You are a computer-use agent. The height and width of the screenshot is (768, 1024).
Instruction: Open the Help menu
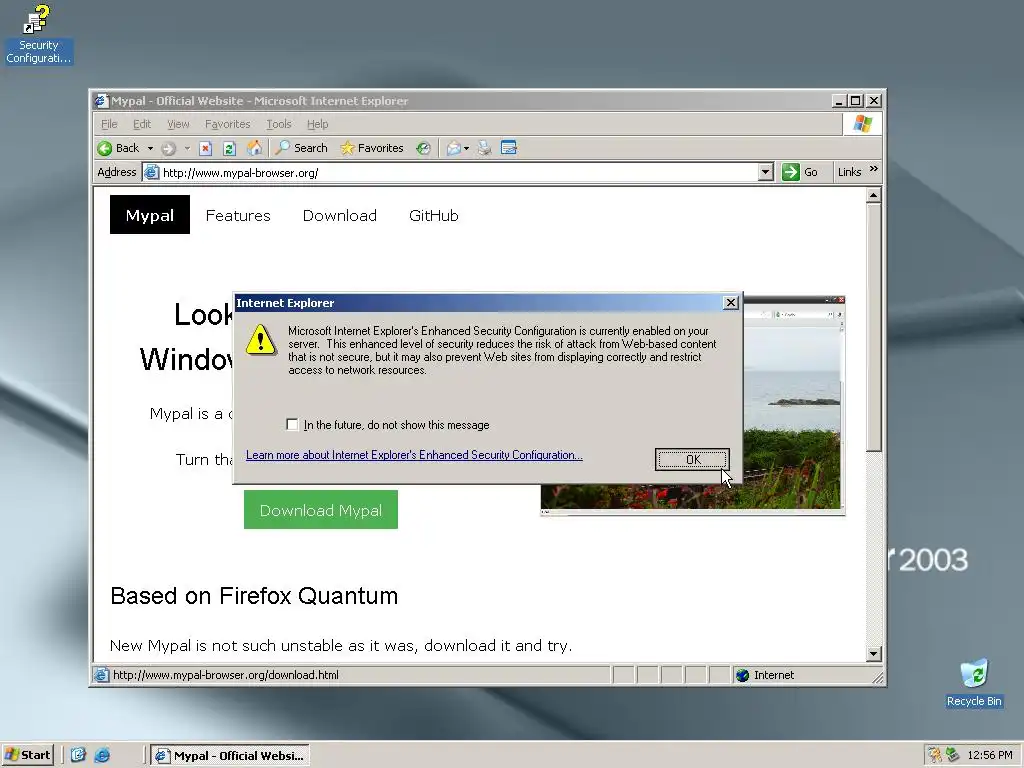(317, 124)
